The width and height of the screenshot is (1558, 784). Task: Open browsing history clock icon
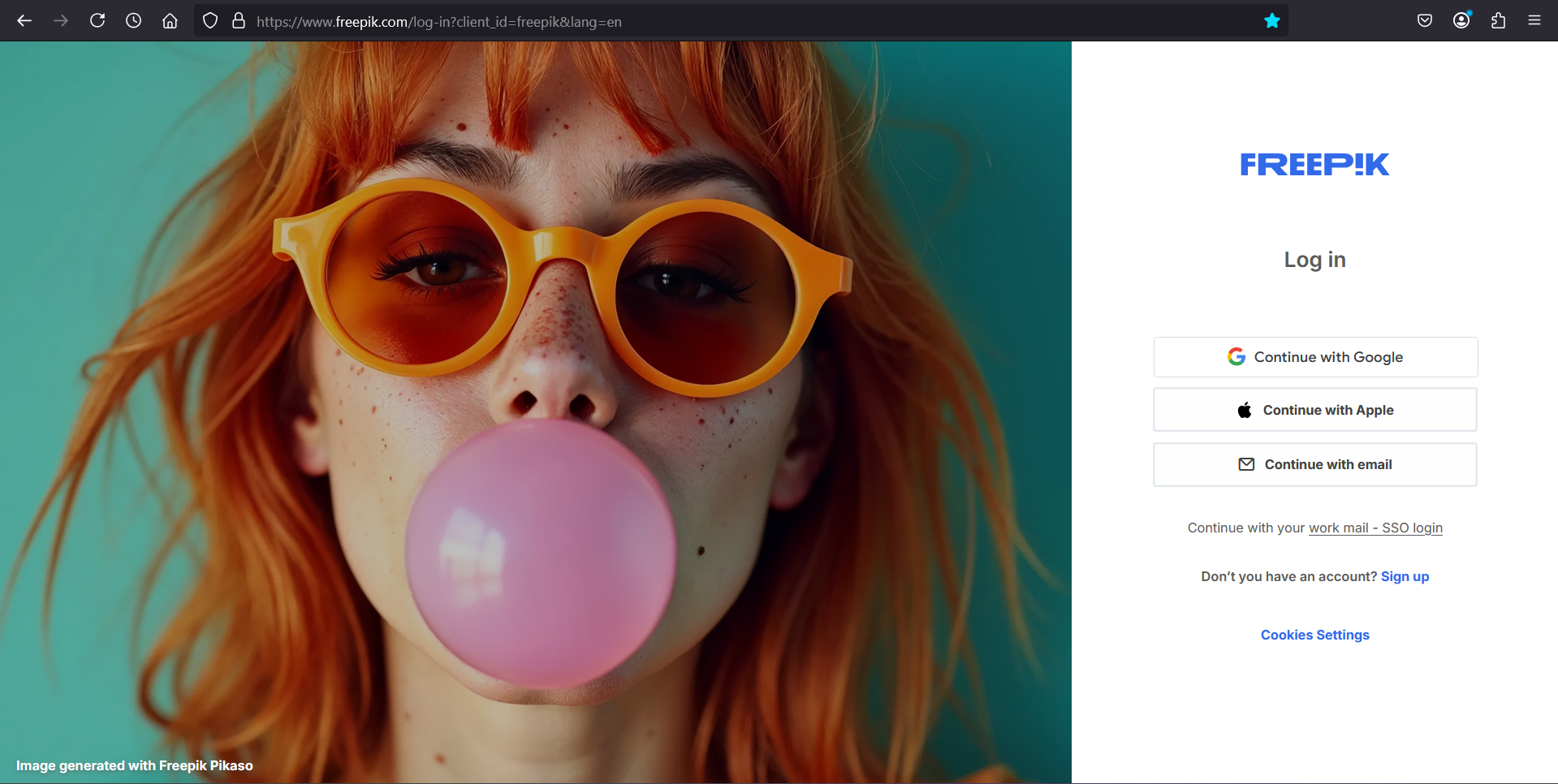pos(134,21)
